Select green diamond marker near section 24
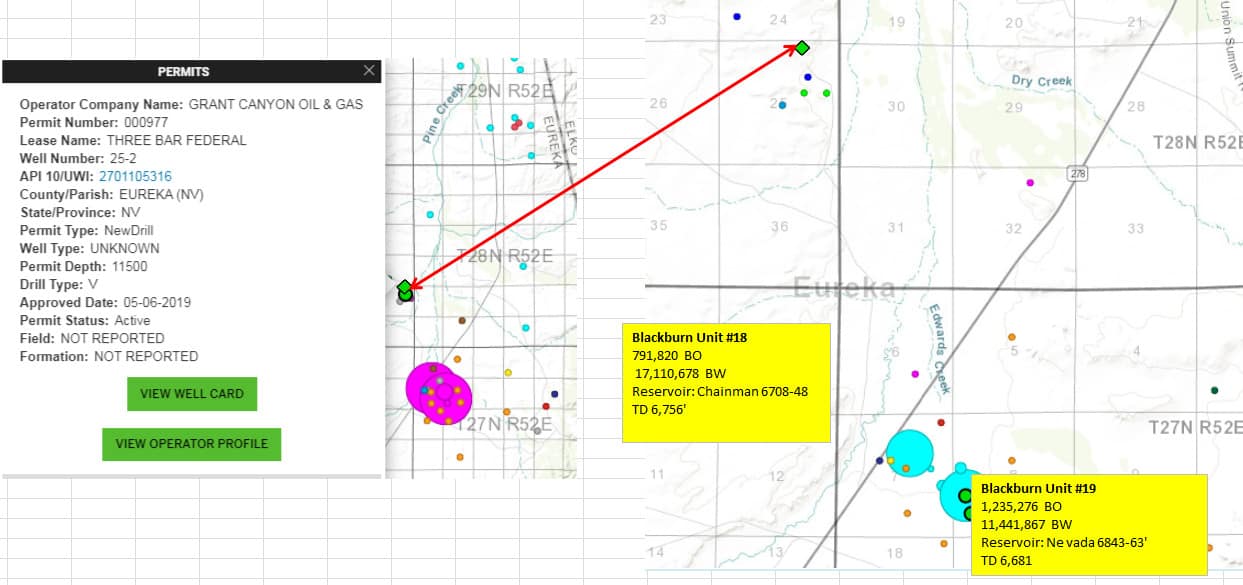The height and width of the screenshot is (585, 1243). pyautogui.click(x=802, y=47)
